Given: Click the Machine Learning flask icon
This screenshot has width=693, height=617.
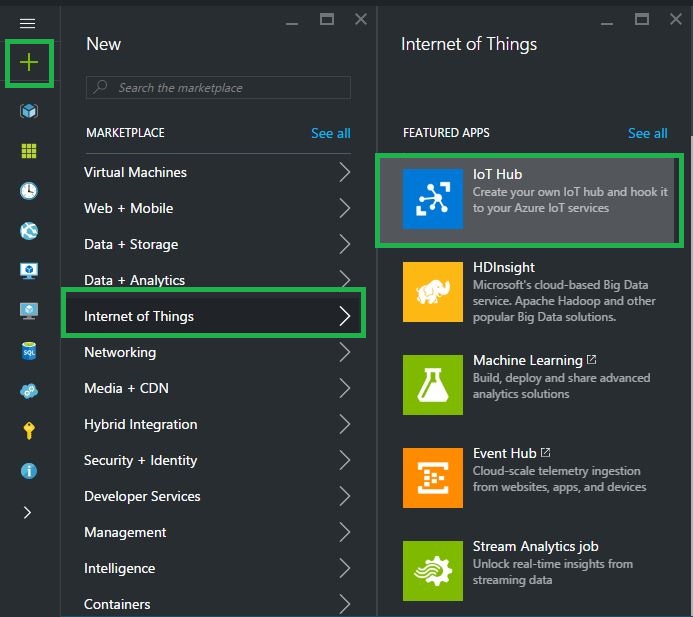Looking at the screenshot, I should 433,385.
